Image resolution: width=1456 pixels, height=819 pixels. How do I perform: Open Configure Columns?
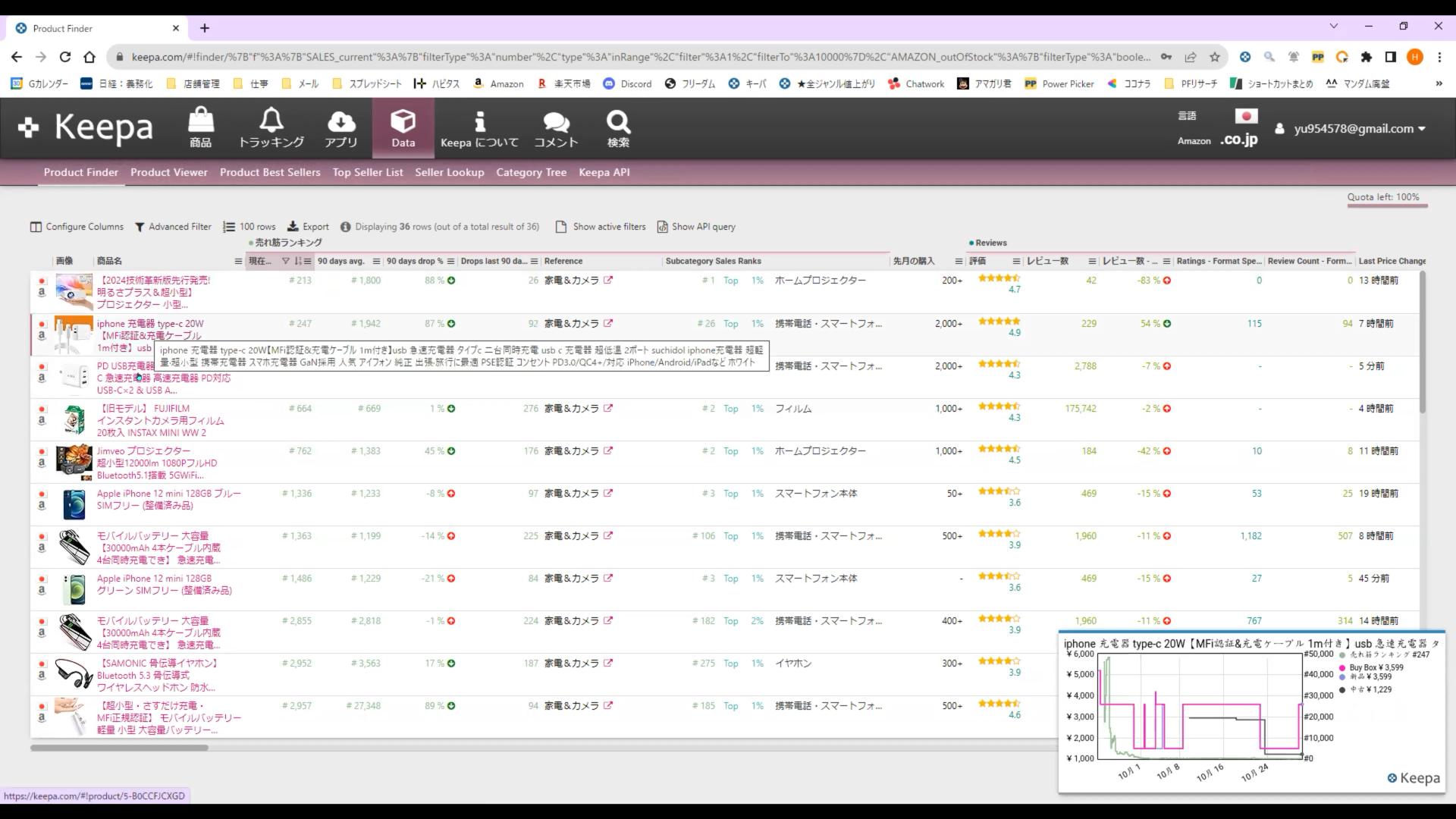[x=77, y=227]
